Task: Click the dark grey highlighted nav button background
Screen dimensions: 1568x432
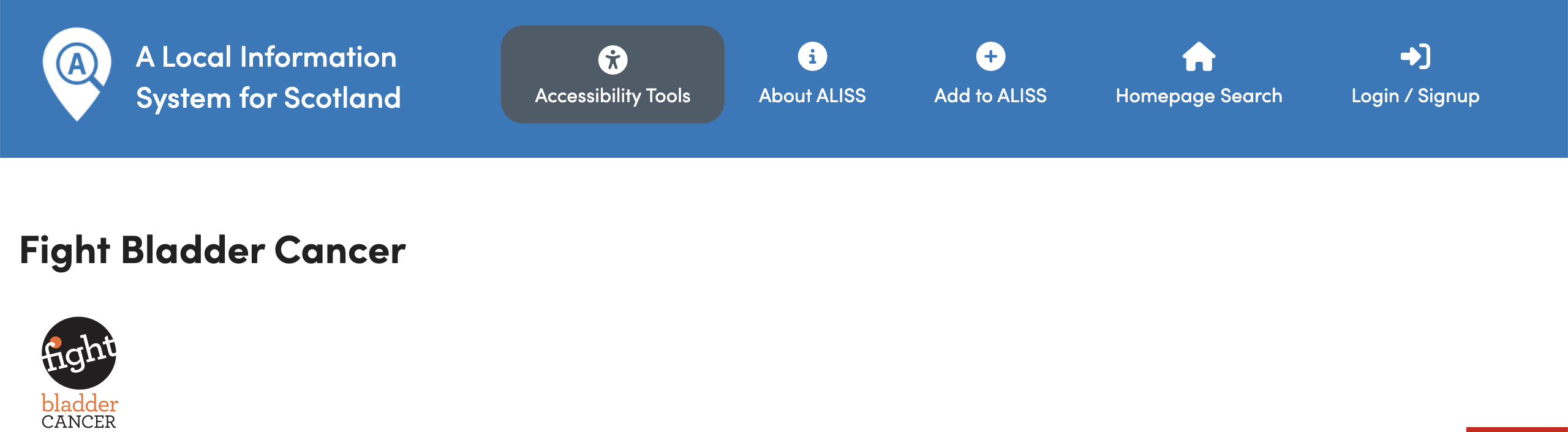Action: tap(612, 74)
